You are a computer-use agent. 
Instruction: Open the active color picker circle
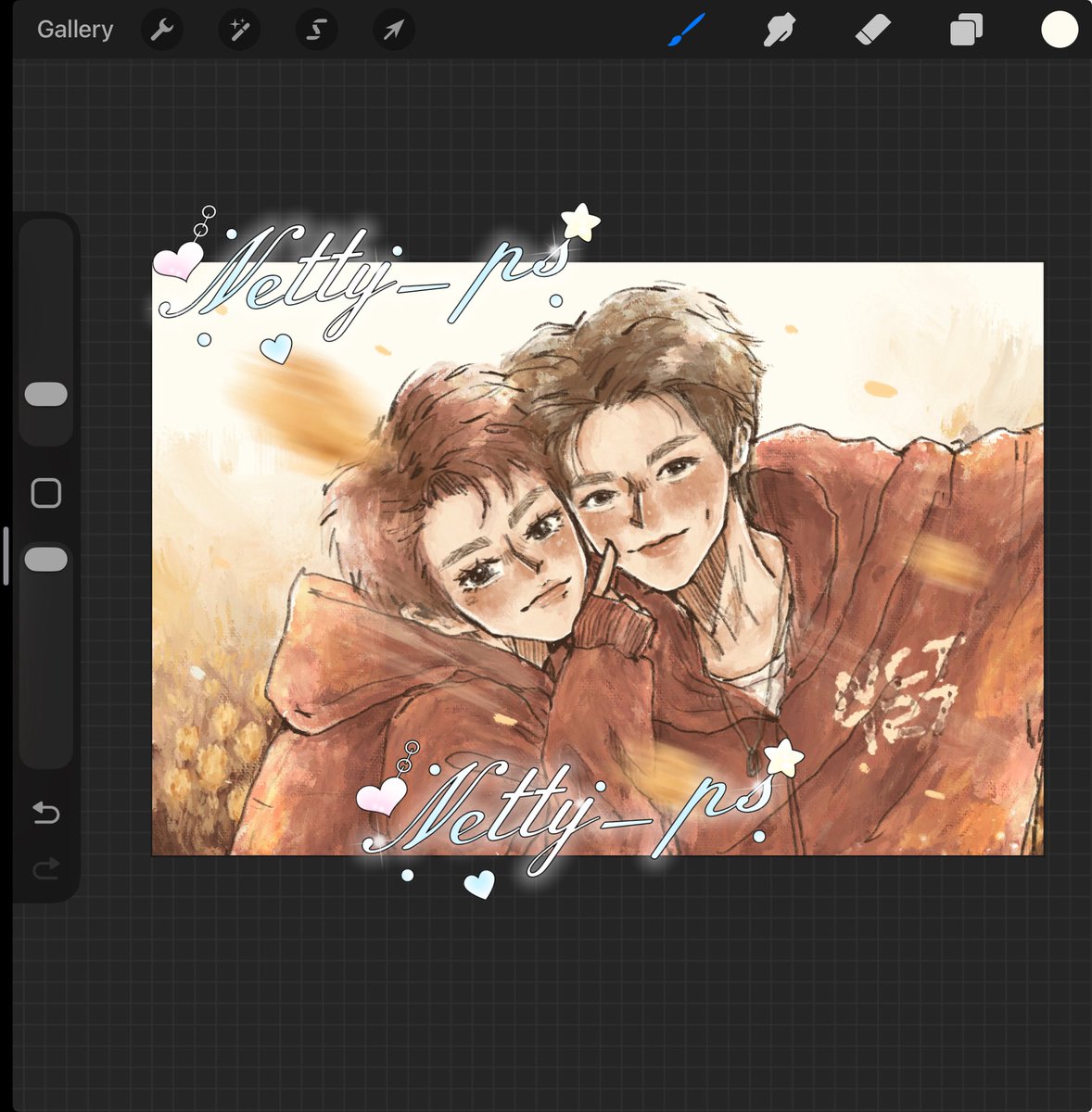click(x=1060, y=30)
